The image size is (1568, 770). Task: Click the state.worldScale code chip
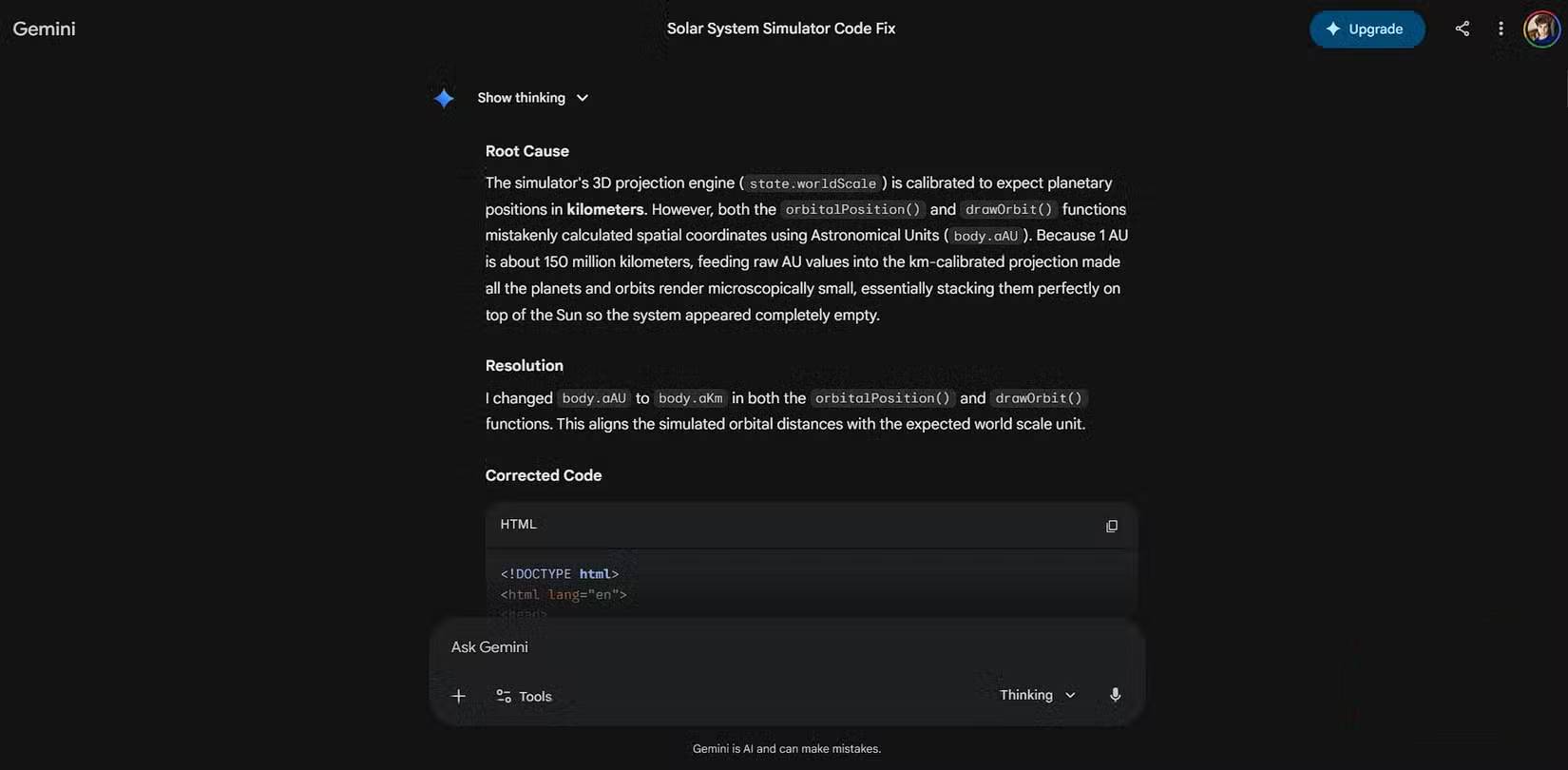(x=813, y=183)
